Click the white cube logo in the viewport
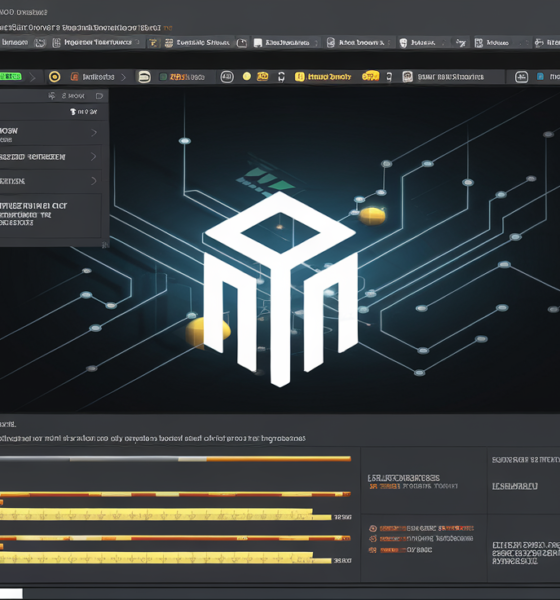This screenshot has width=560, height=600. (280, 289)
